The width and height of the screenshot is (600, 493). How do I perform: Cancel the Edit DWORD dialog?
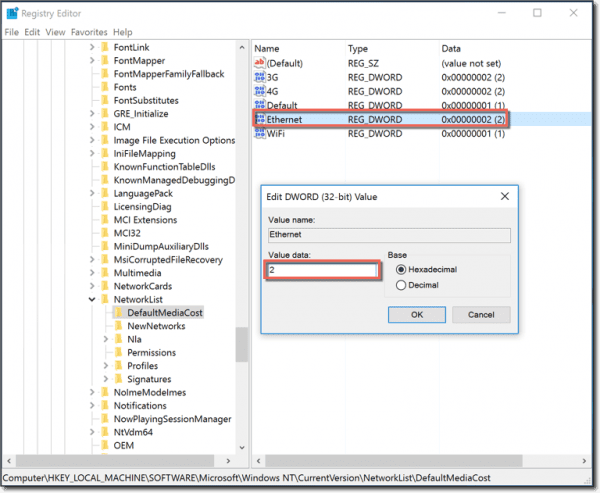point(481,315)
